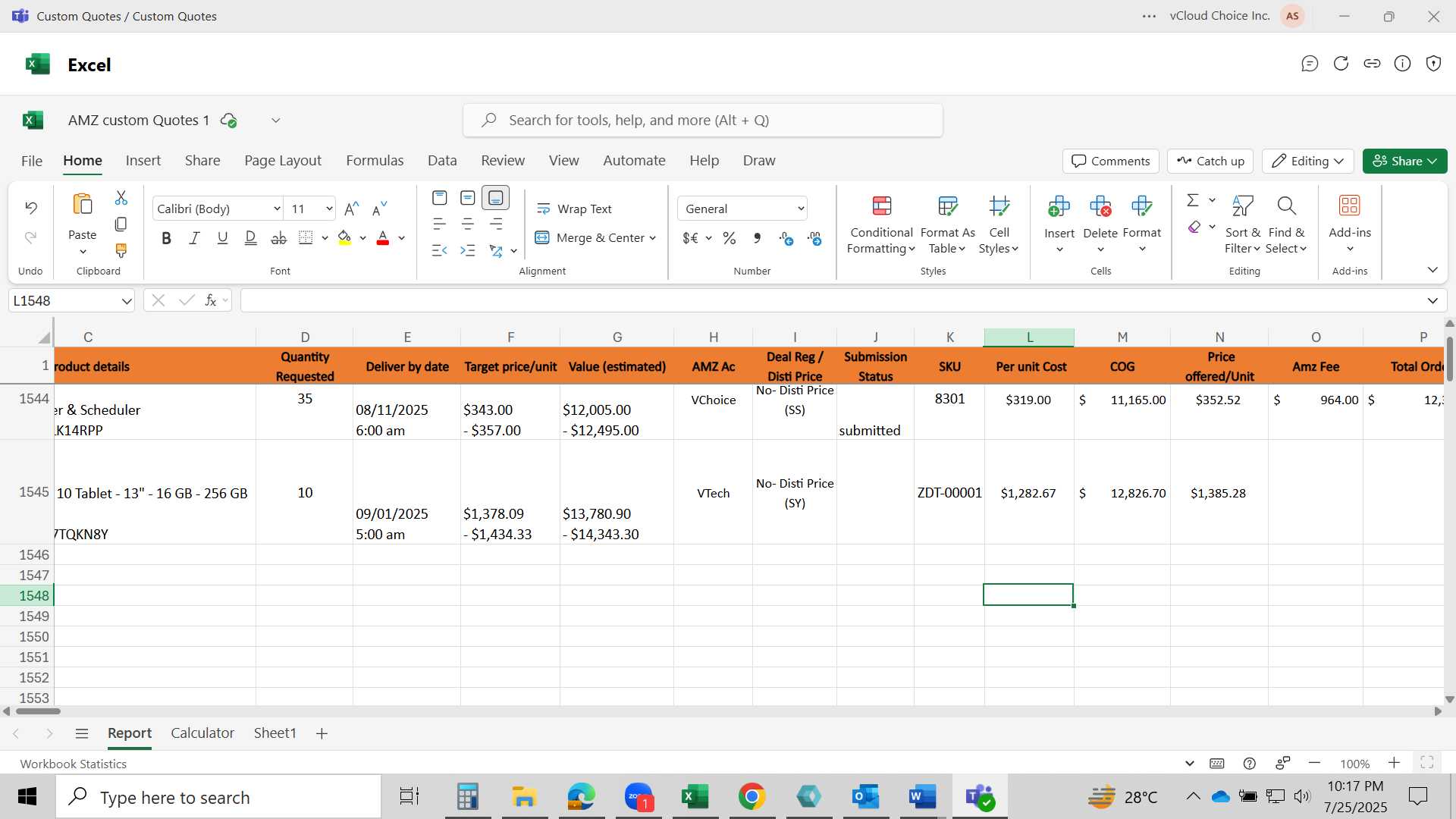Open the General number format dropdown
The image size is (1456, 819).
point(801,209)
